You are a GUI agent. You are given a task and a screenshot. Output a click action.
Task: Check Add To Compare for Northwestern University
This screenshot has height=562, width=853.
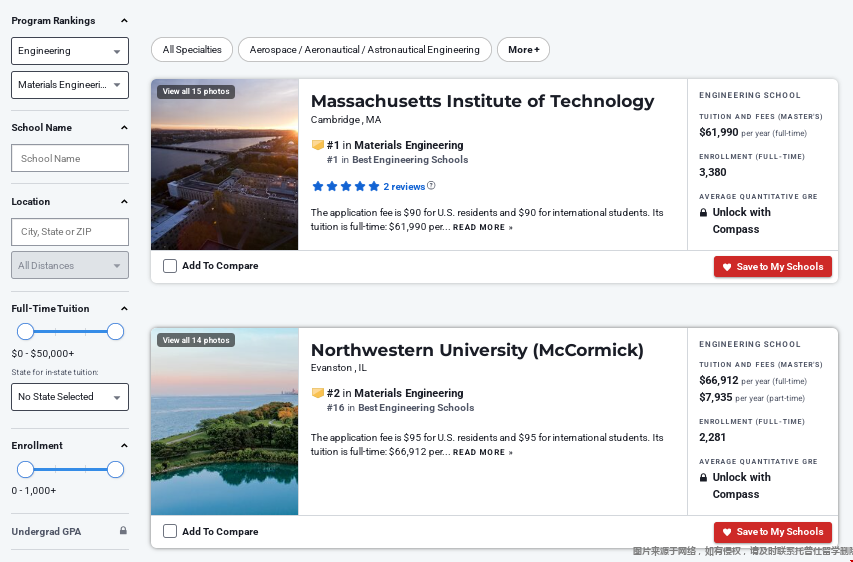tap(170, 532)
